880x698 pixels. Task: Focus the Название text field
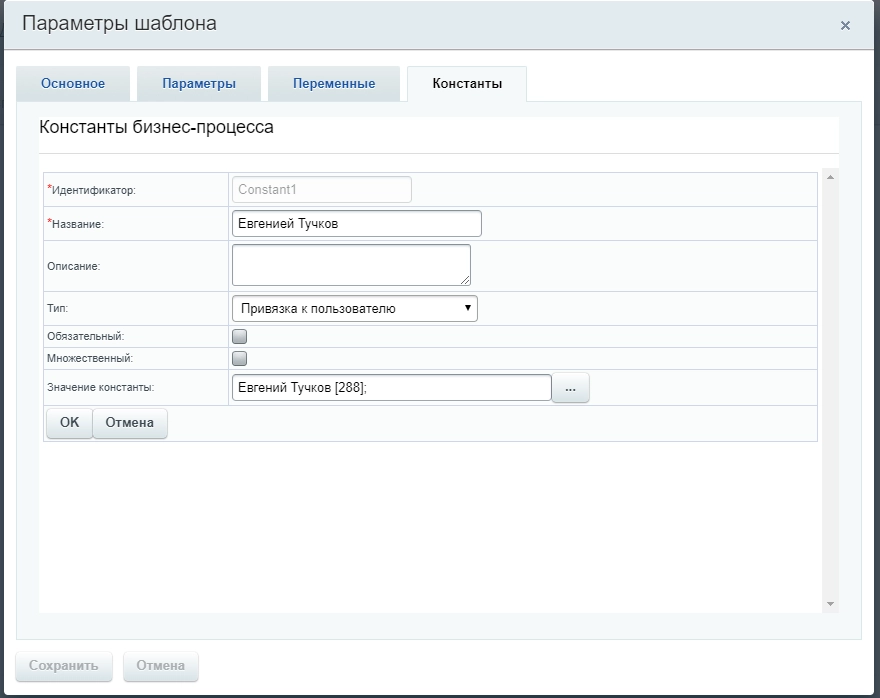356,224
